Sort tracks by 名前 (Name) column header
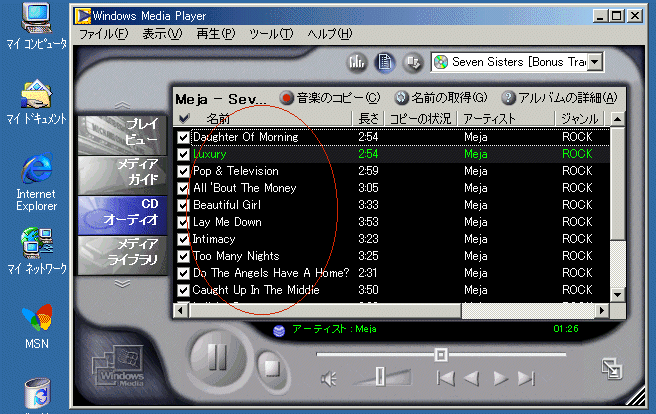656x414 pixels. 272,119
